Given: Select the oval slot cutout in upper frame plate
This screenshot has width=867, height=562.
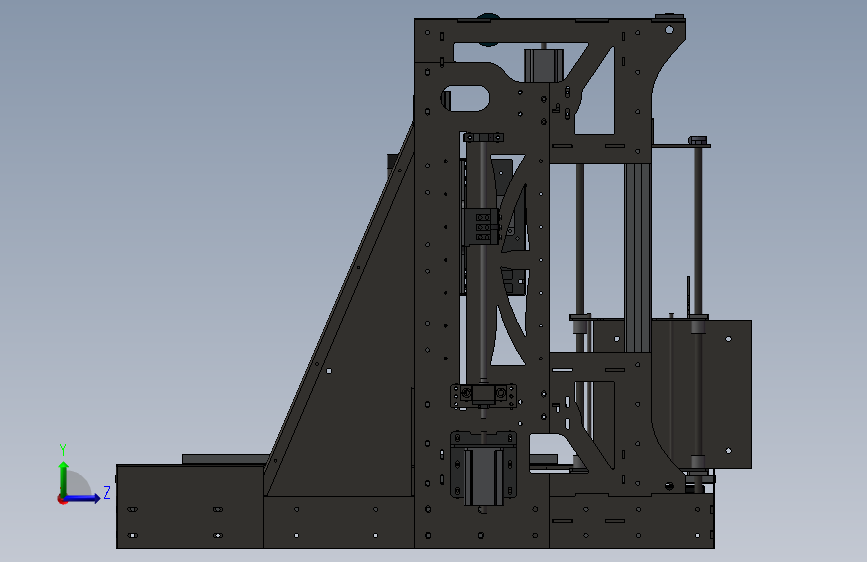Looking at the screenshot, I should (x=466, y=98).
